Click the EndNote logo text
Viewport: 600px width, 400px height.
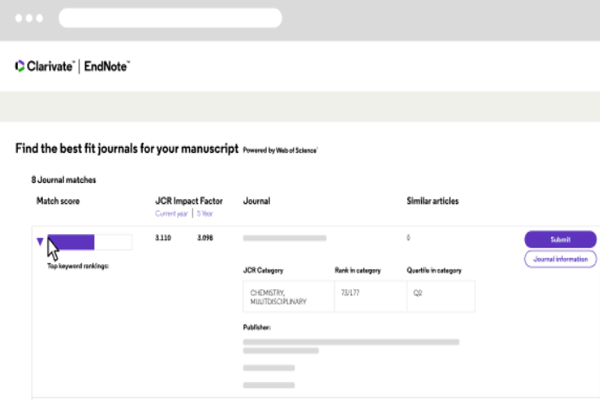pyautogui.click(x=106, y=66)
